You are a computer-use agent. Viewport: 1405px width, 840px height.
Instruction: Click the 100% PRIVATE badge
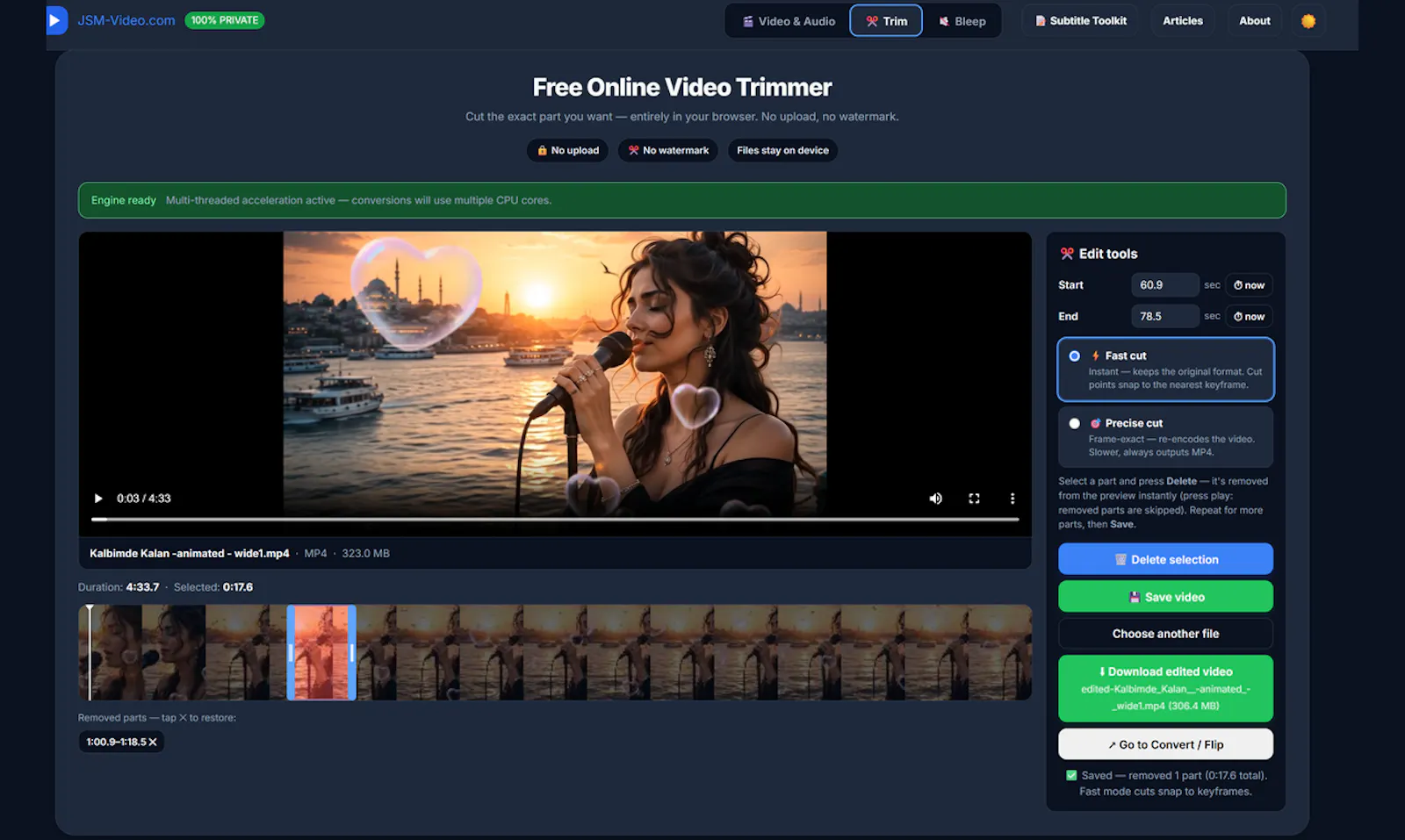tap(225, 20)
